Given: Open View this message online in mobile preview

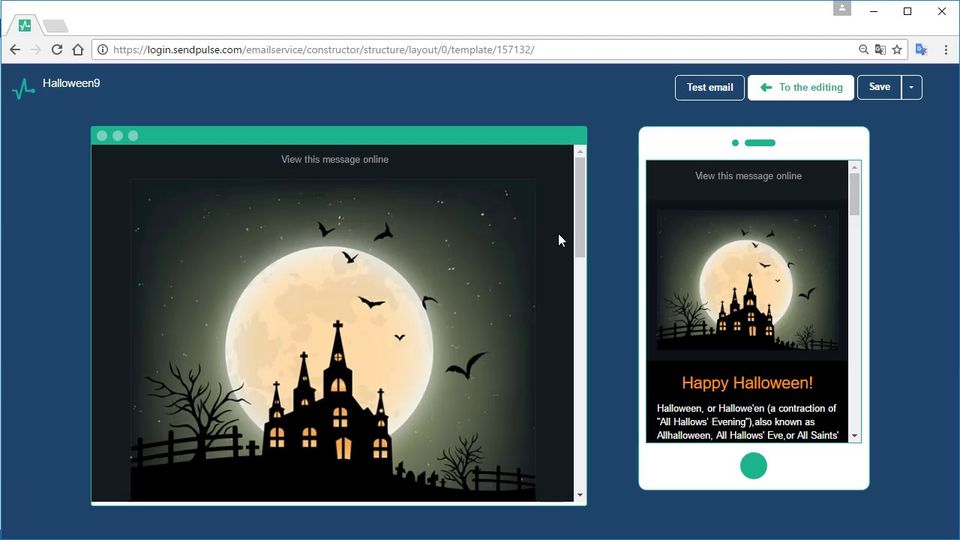Looking at the screenshot, I should pyautogui.click(x=748, y=176).
